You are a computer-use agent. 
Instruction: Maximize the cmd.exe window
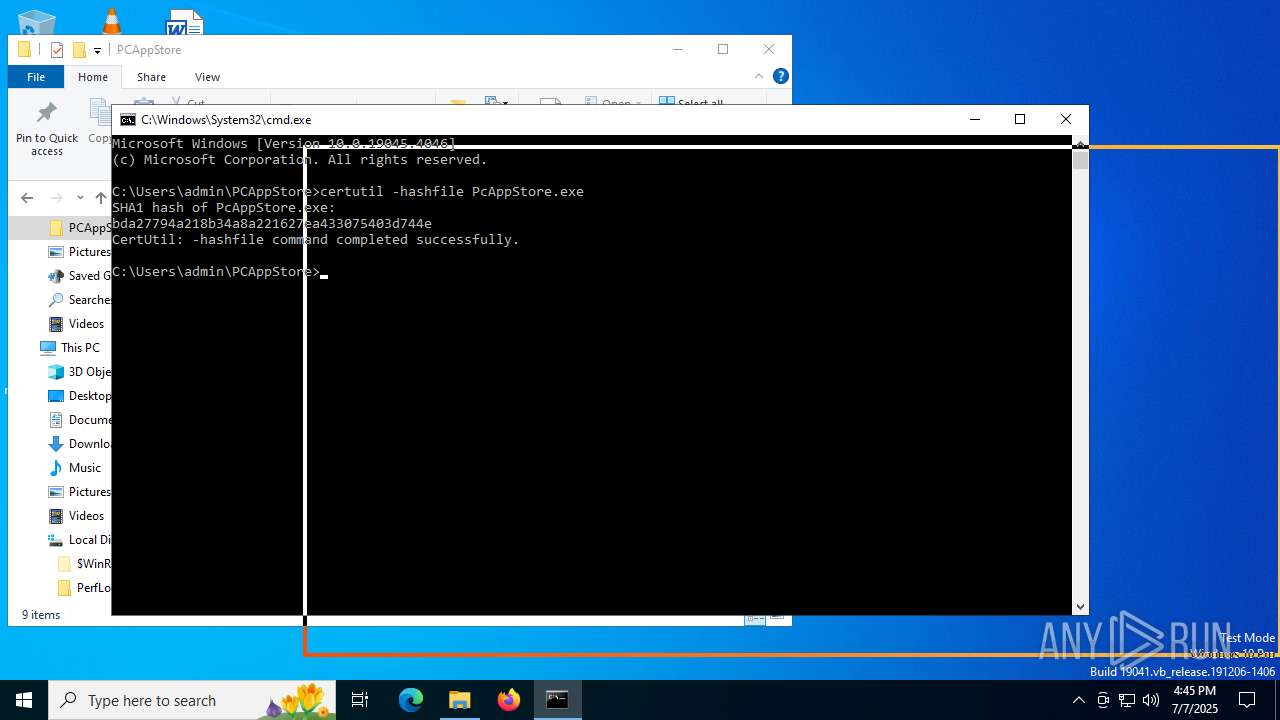tap(1020, 119)
